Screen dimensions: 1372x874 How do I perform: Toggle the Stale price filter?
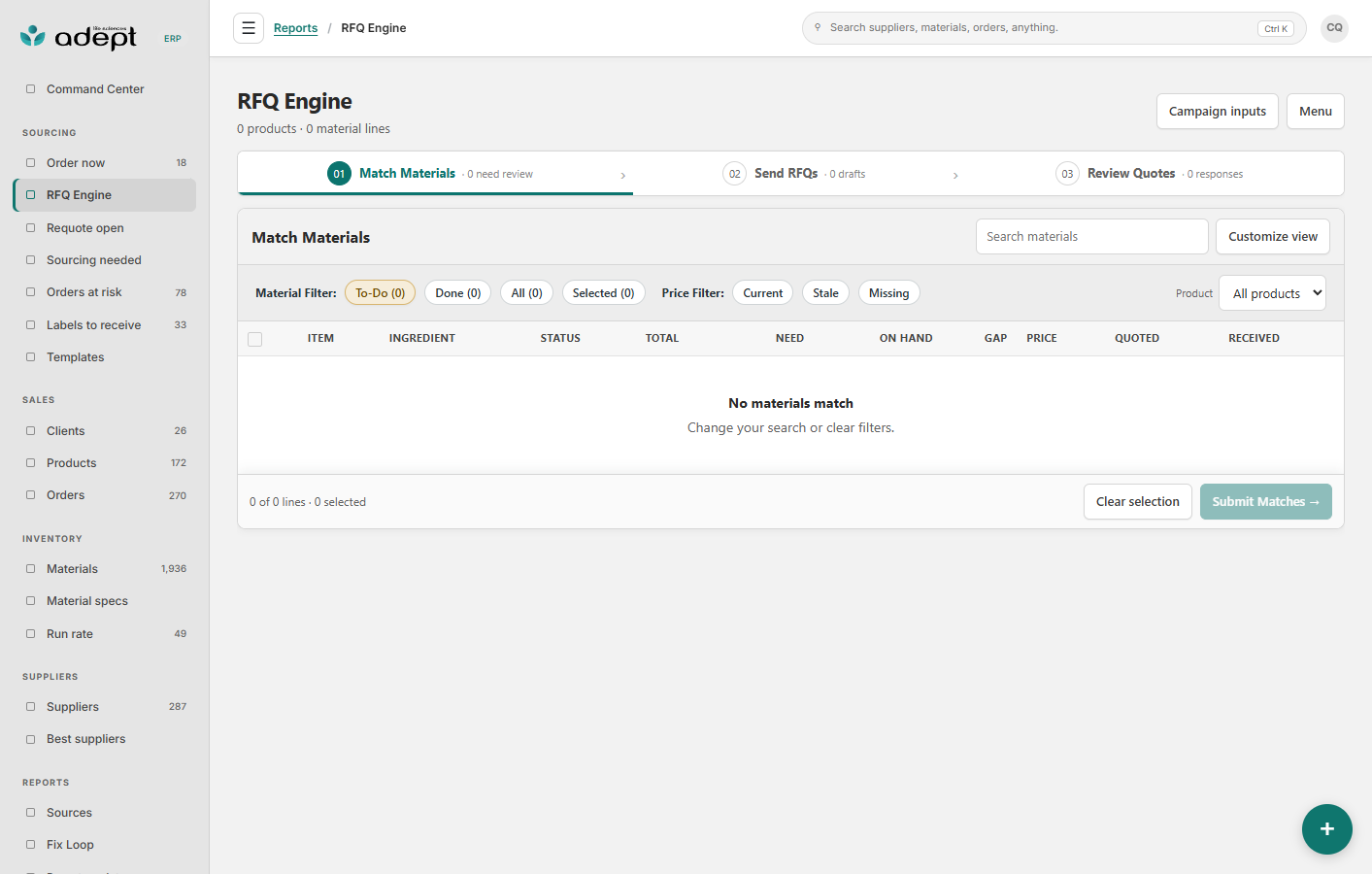[x=825, y=292]
